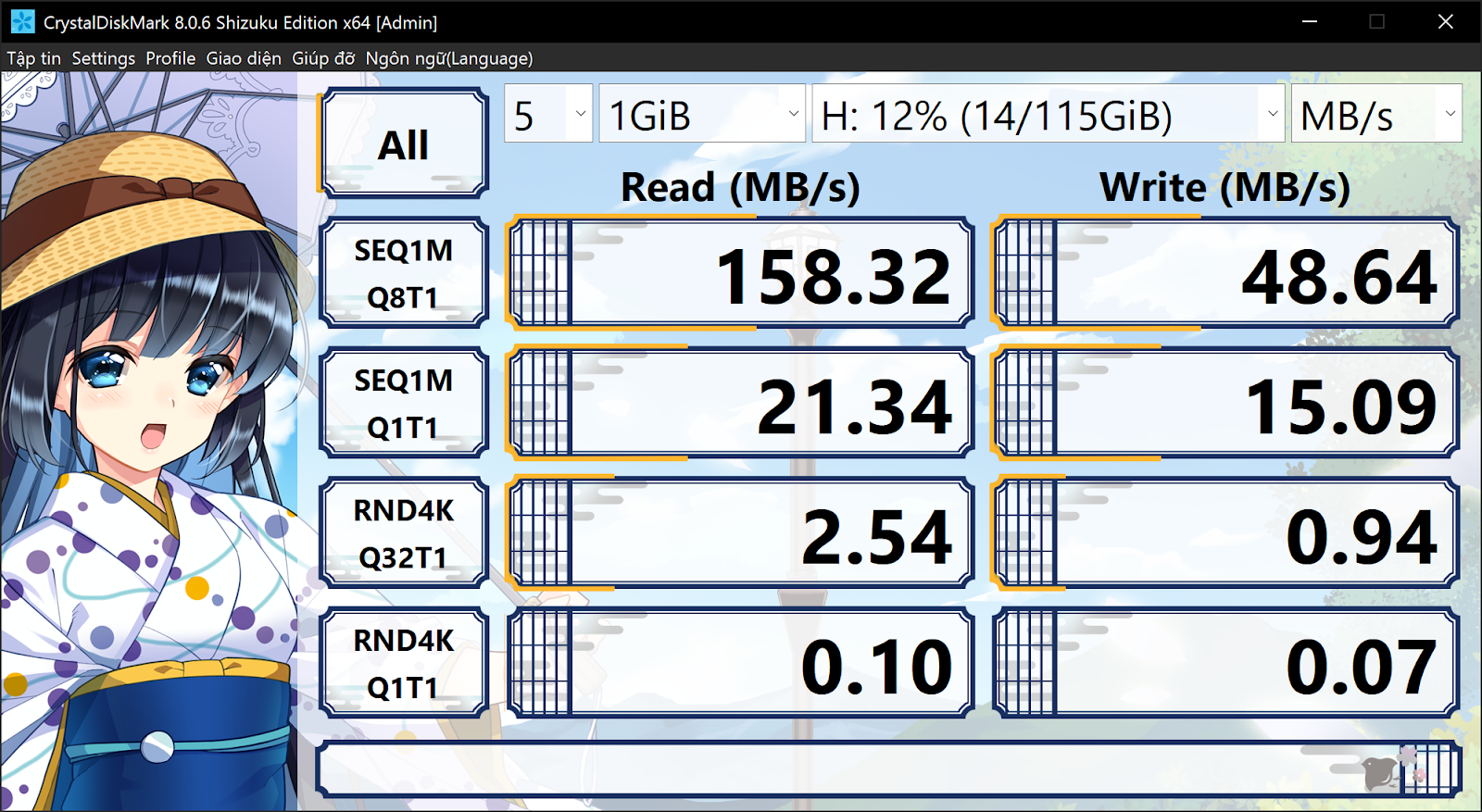Select the 0.07 random write result
1482x812 pixels.
pyautogui.click(x=1225, y=663)
